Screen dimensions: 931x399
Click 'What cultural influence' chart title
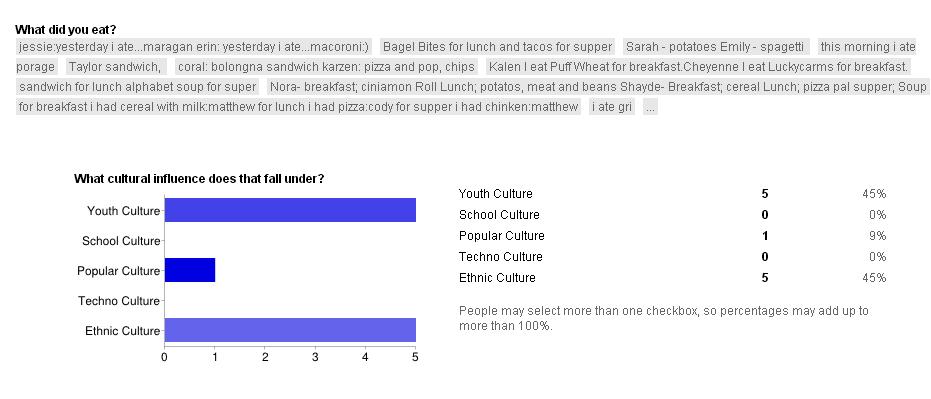199,179
